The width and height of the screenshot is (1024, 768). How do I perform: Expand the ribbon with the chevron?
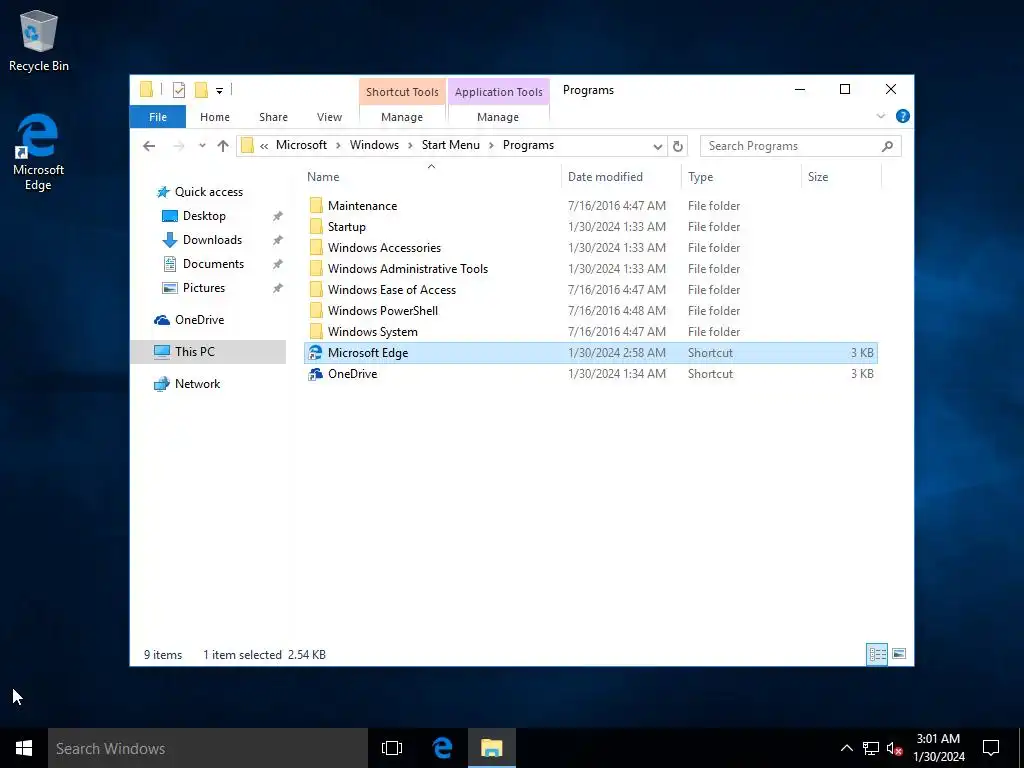coord(880,116)
